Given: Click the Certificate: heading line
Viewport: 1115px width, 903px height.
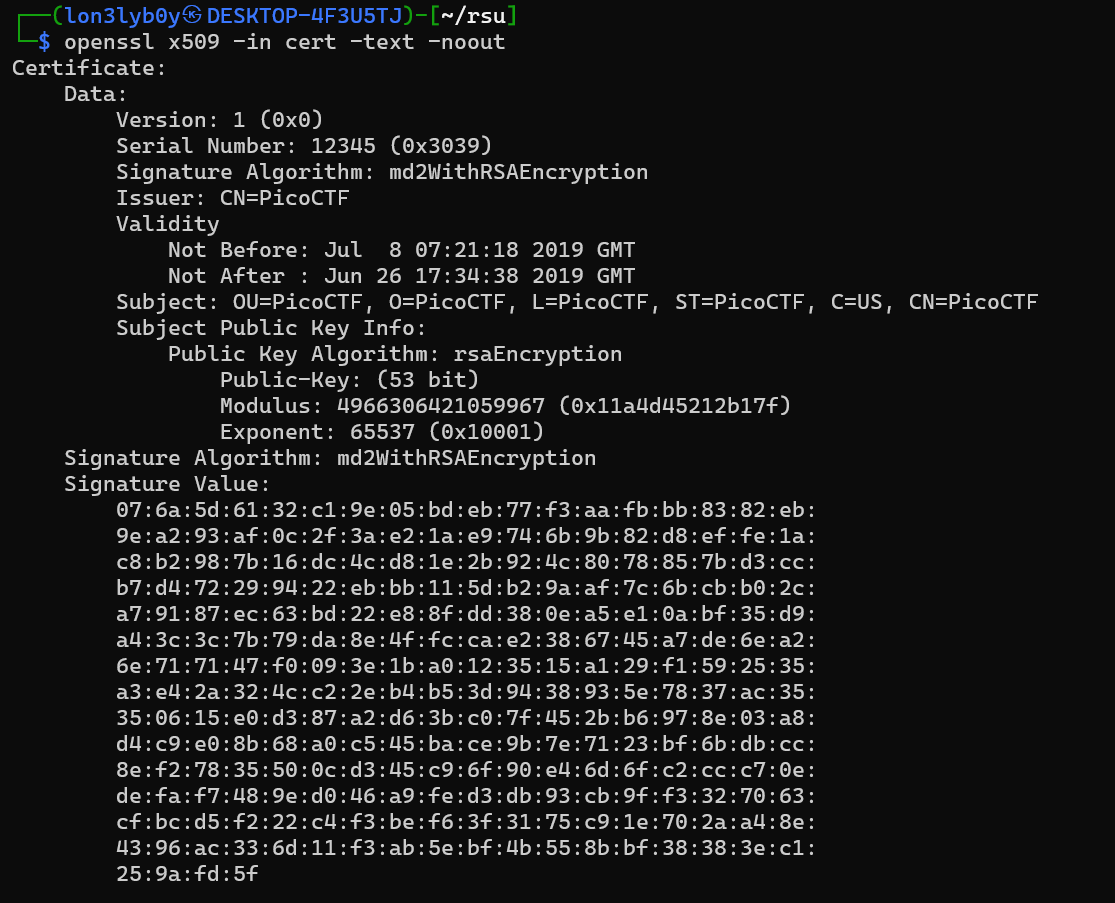Looking at the screenshot, I should tap(89, 68).
